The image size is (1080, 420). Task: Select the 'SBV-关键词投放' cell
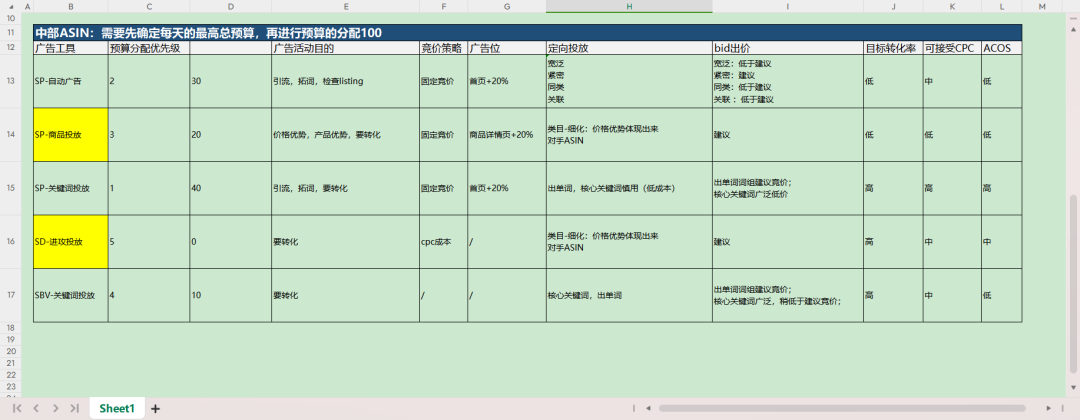(x=71, y=295)
